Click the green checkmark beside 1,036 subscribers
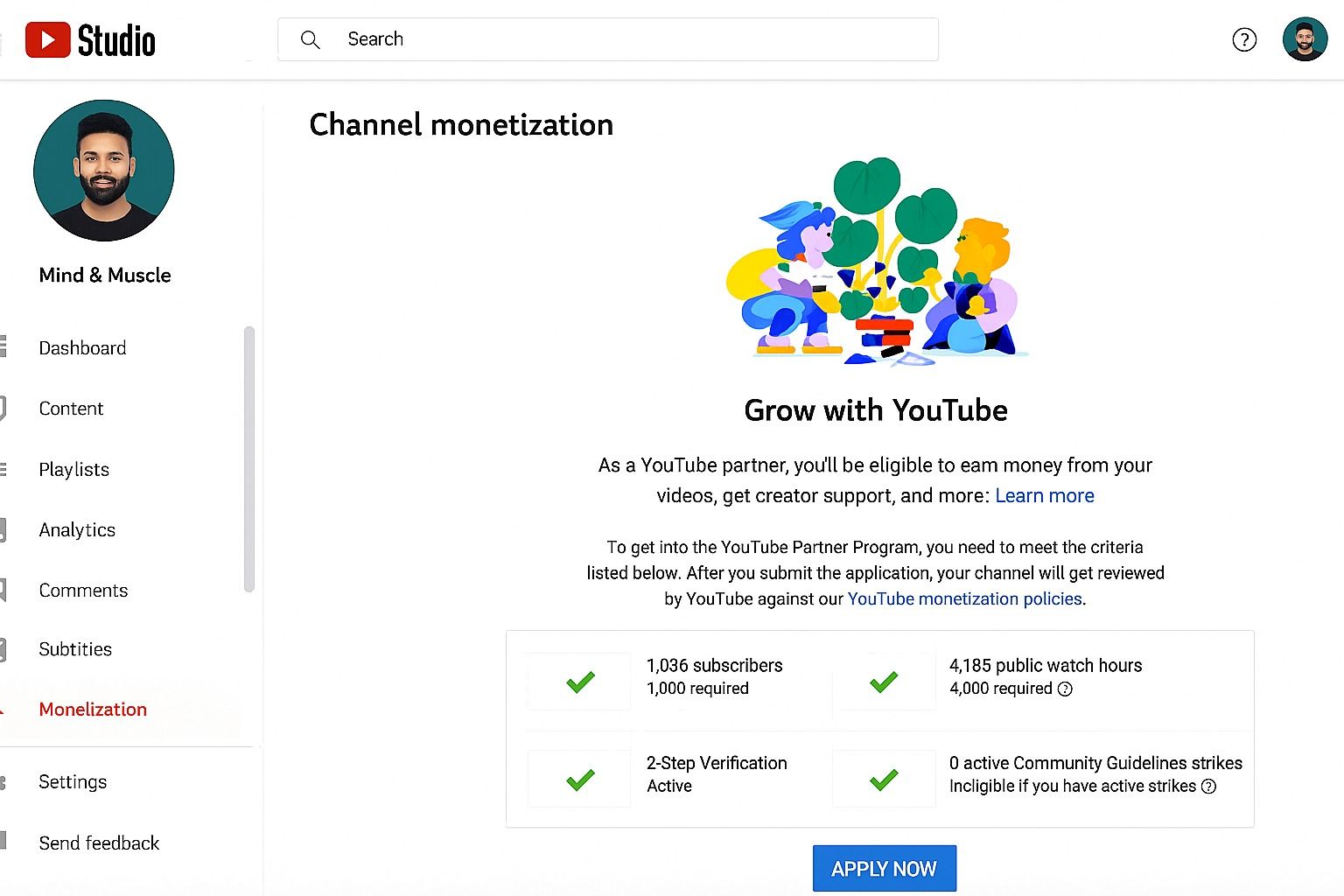Image resolution: width=1344 pixels, height=896 pixels. point(578,681)
